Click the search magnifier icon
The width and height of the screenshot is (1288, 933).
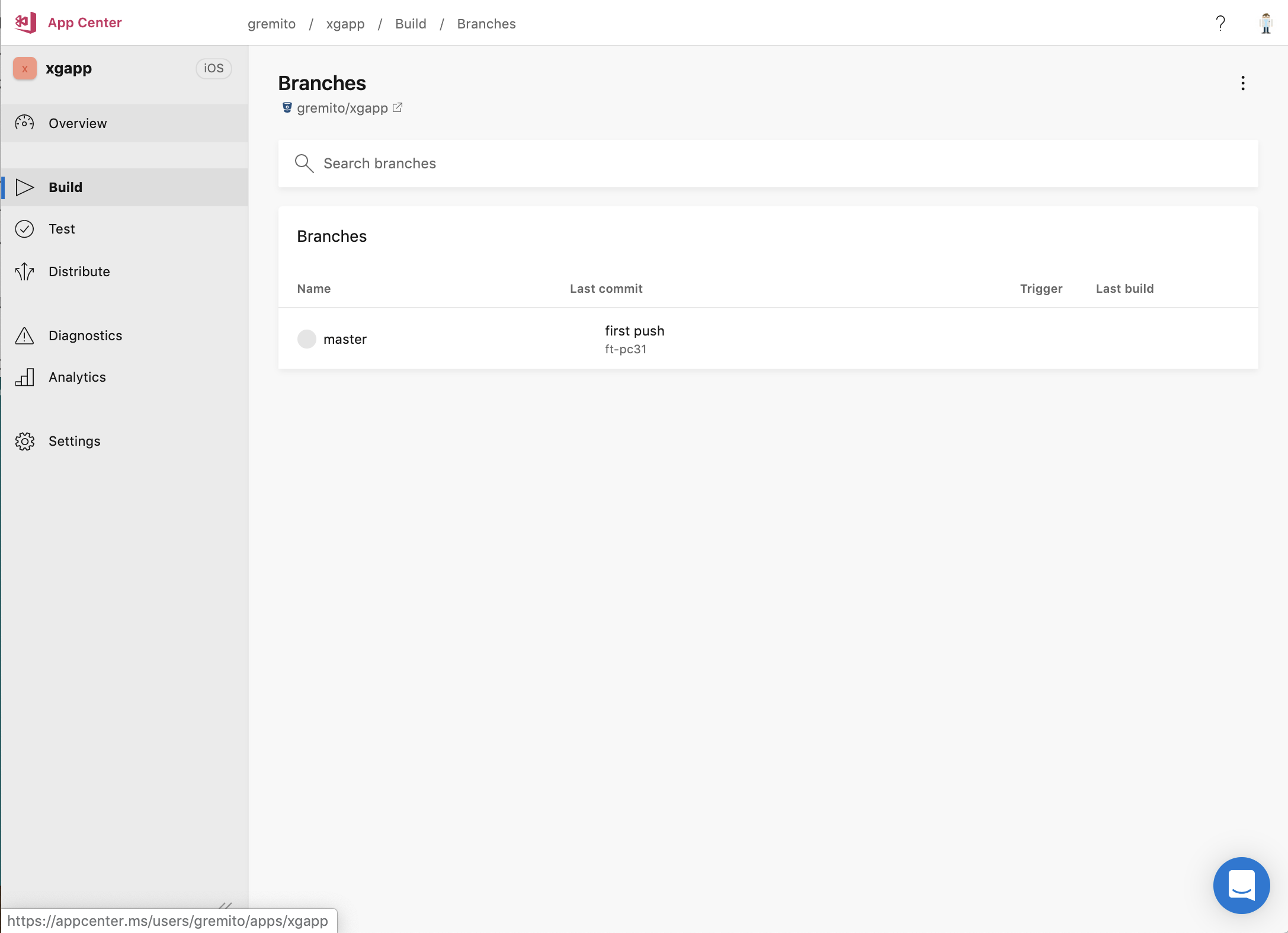304,164
